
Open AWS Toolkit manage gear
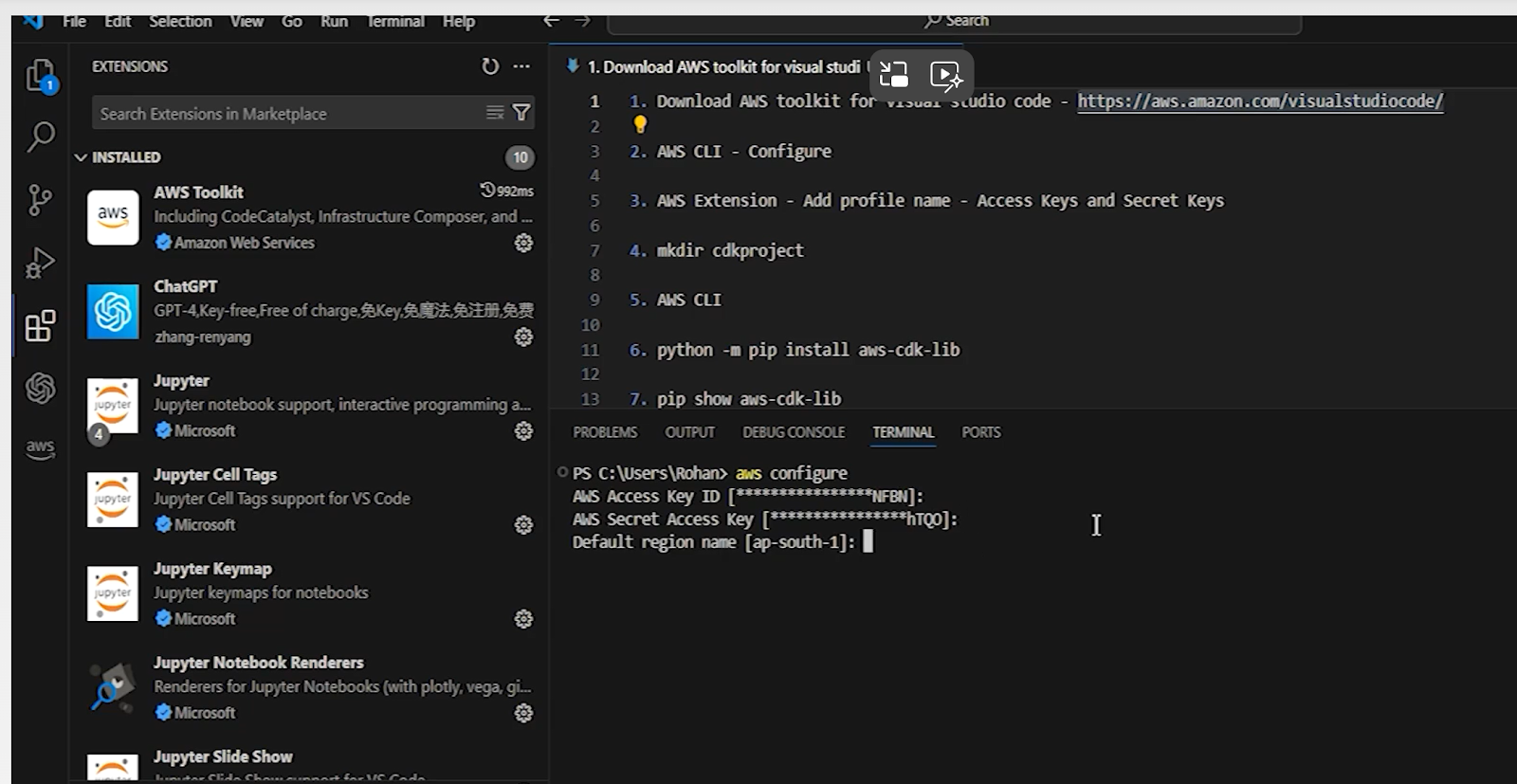click(523, 243)
